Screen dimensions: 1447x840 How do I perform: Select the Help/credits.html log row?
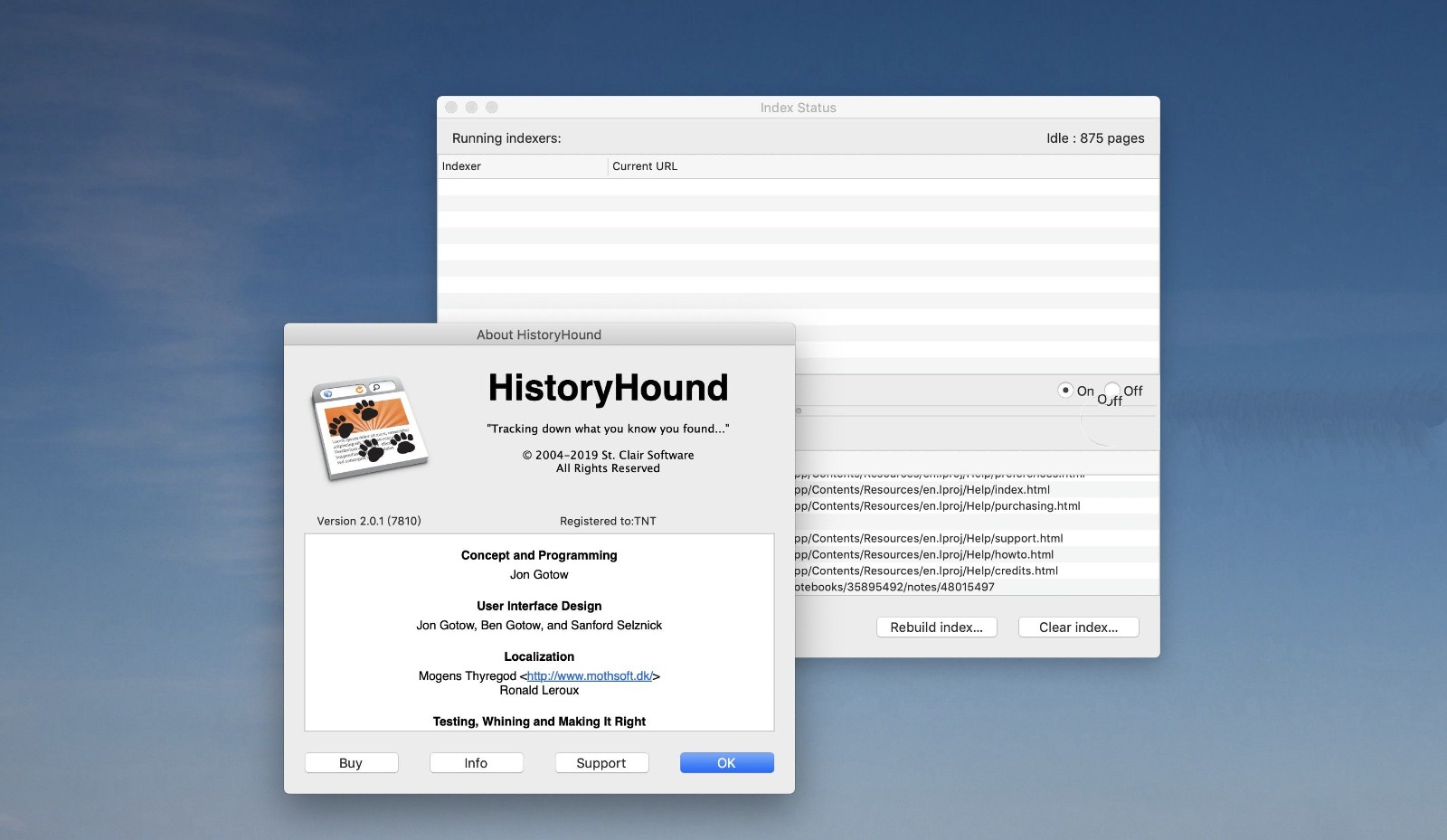coord(977,571)
